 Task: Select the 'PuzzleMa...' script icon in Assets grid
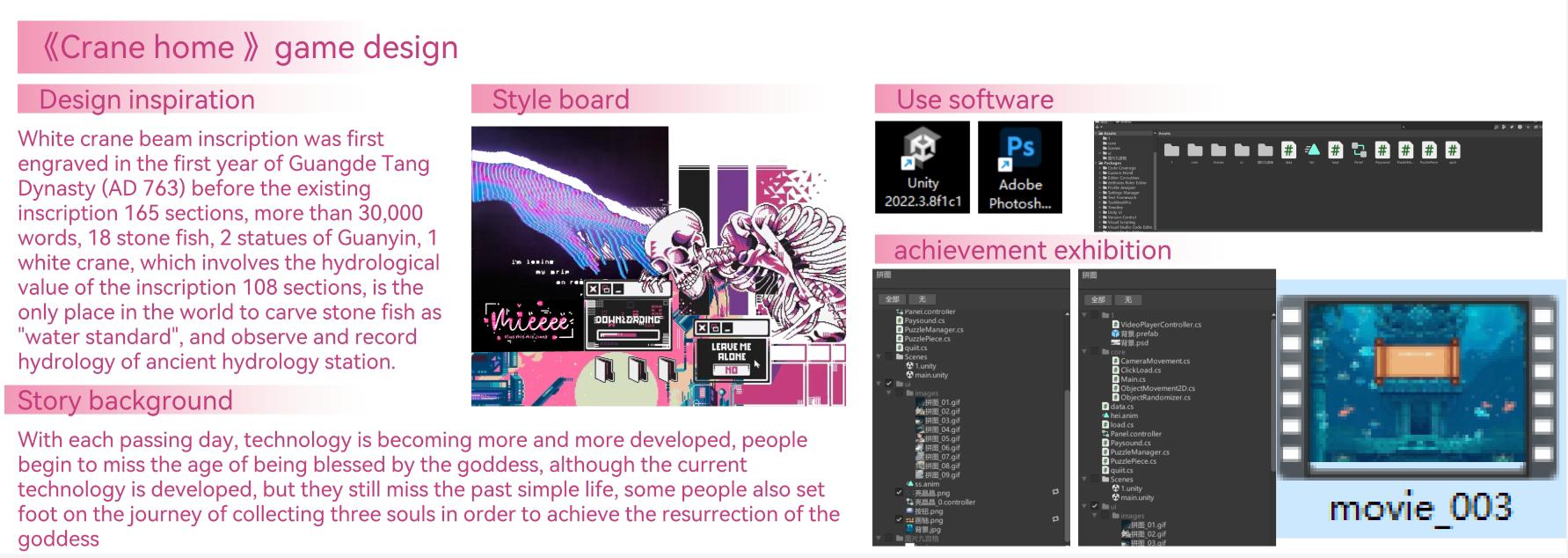pos(1405,150)
